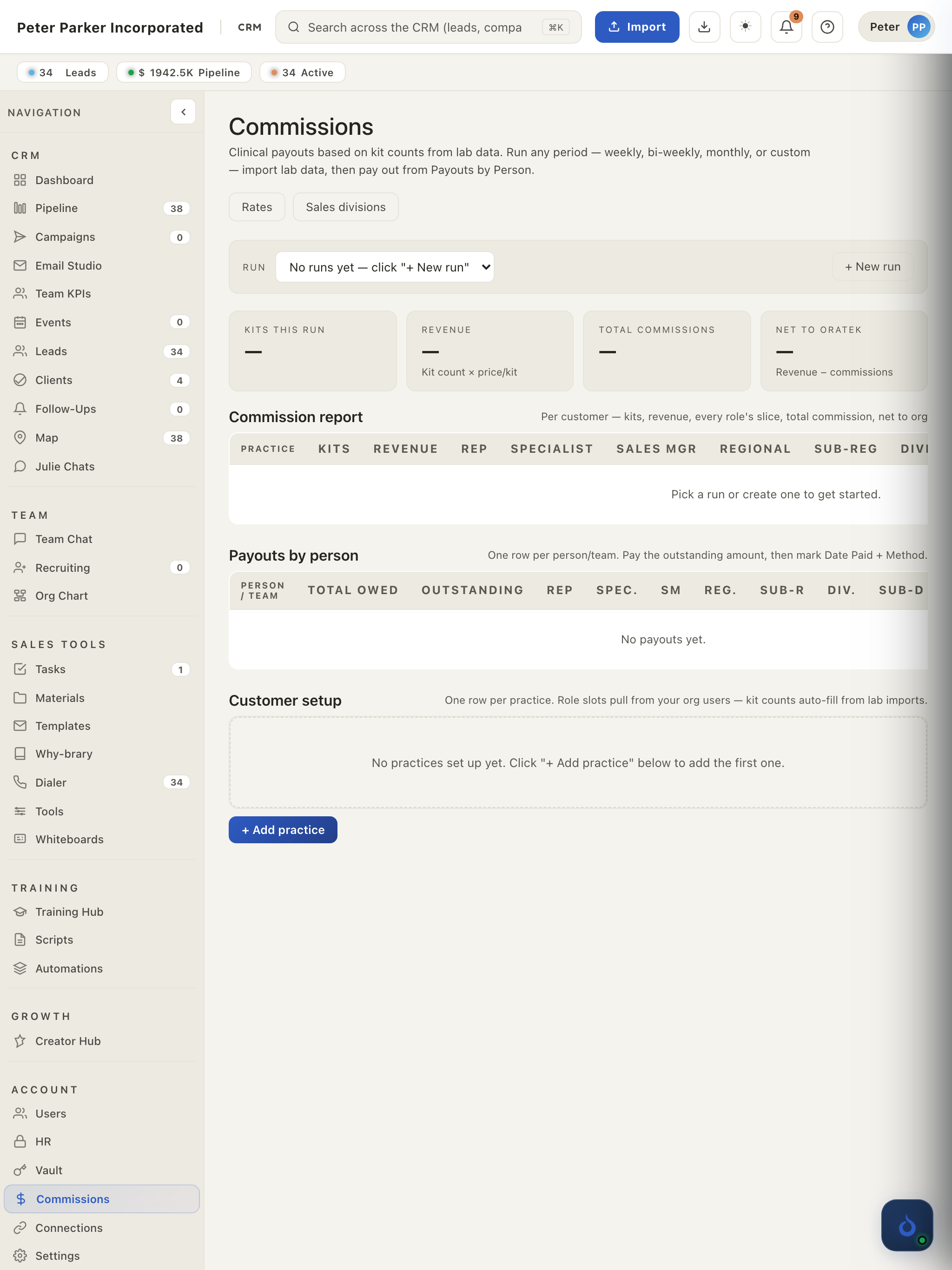Open the Email Studio envelope icon
This screenshot has width=952, height=1270.
click(20, 266)
